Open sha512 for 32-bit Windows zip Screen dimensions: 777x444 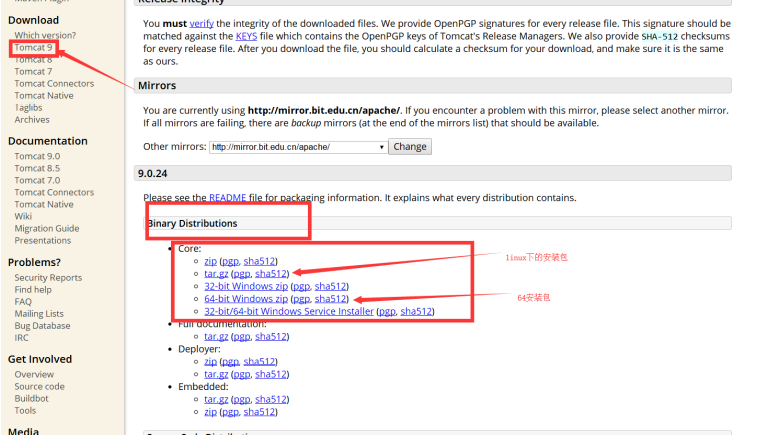(x=331, y=286)
